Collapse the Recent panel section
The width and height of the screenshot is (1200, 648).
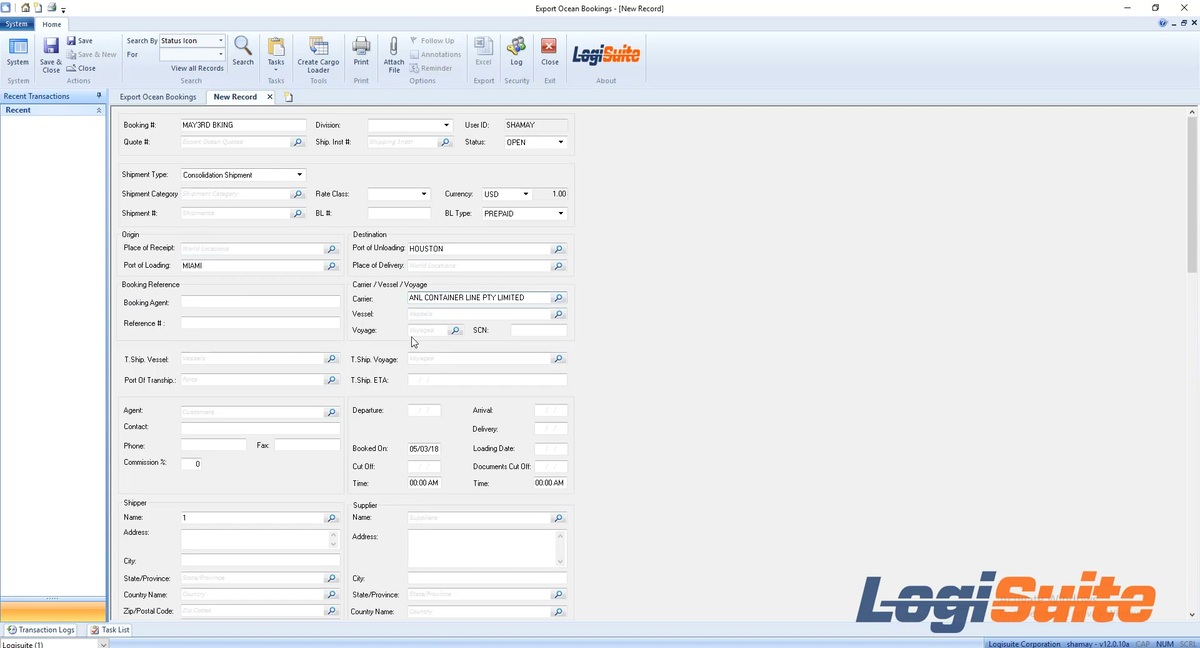98,110
